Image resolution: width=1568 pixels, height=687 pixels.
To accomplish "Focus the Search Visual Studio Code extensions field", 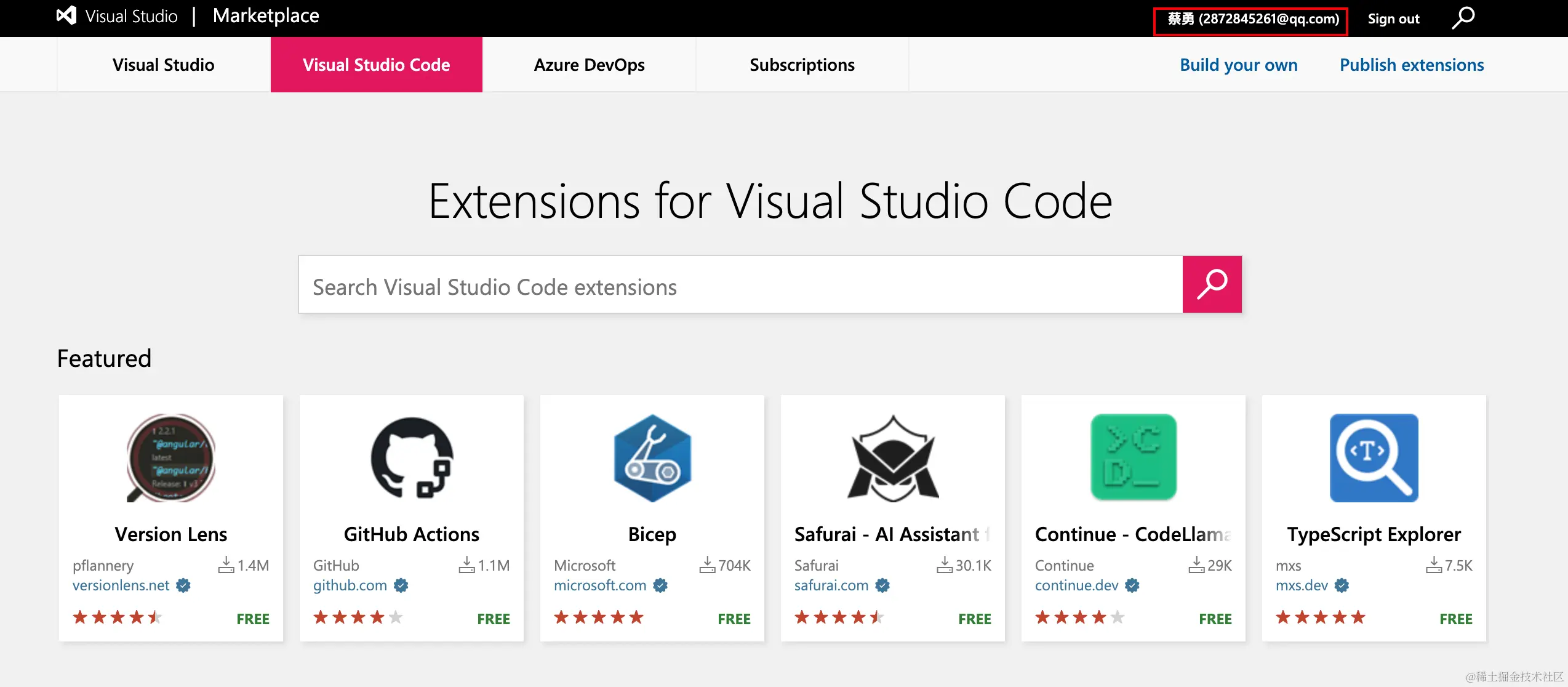I will click(x=740, y=284).
